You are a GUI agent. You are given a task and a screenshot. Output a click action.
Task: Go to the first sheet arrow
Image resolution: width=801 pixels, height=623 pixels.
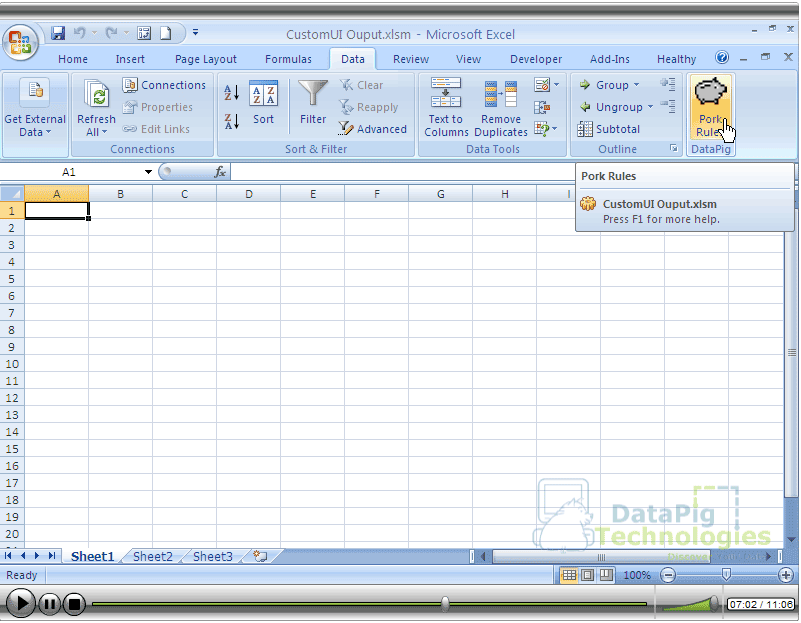[8, 556]
